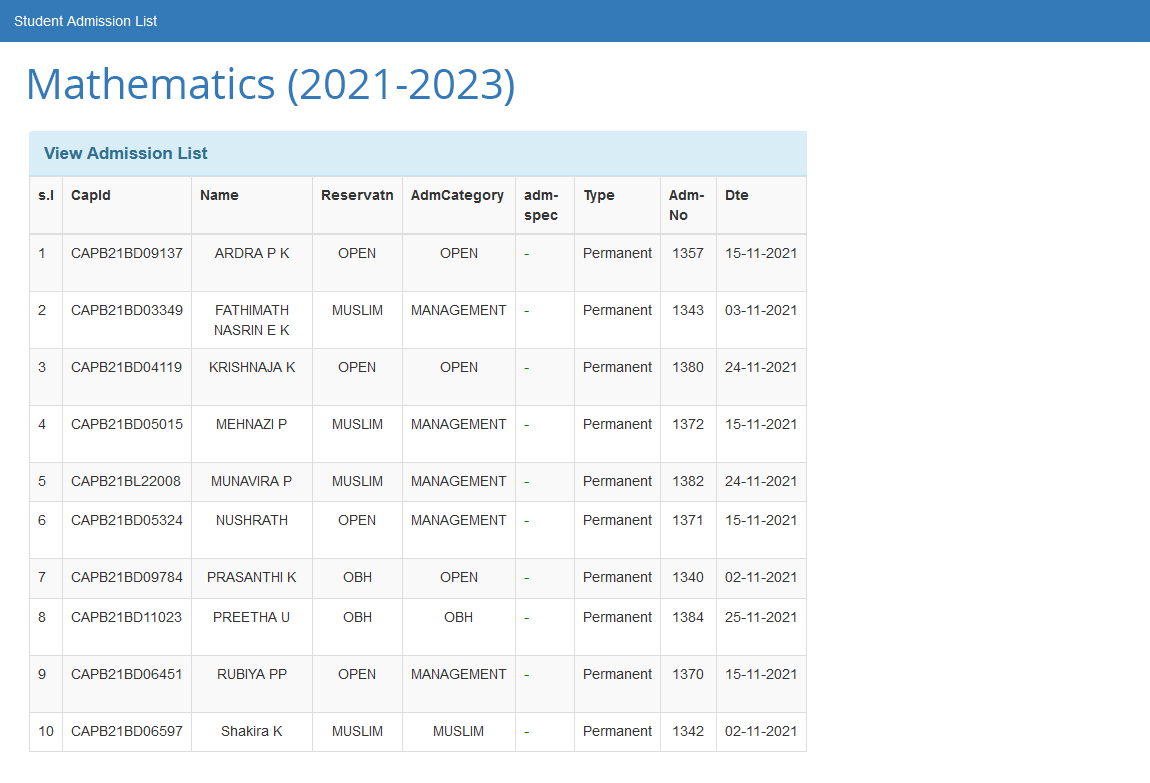Click the Reservatn column header
This screenshot has height=783, width=1150.
point(357,195)
